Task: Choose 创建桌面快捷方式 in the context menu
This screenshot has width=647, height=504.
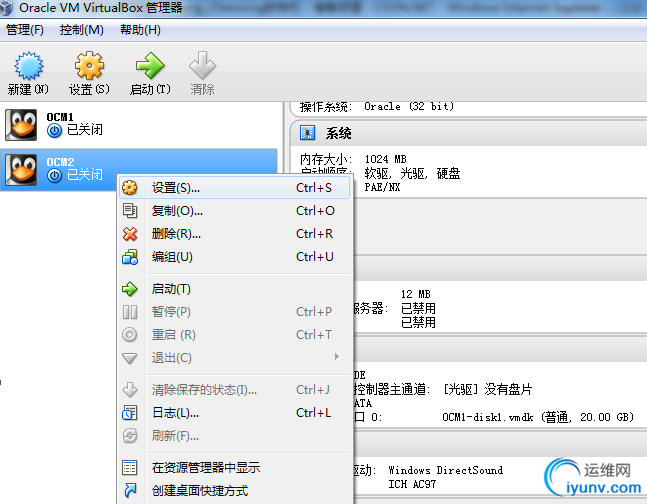Action: 234,490
